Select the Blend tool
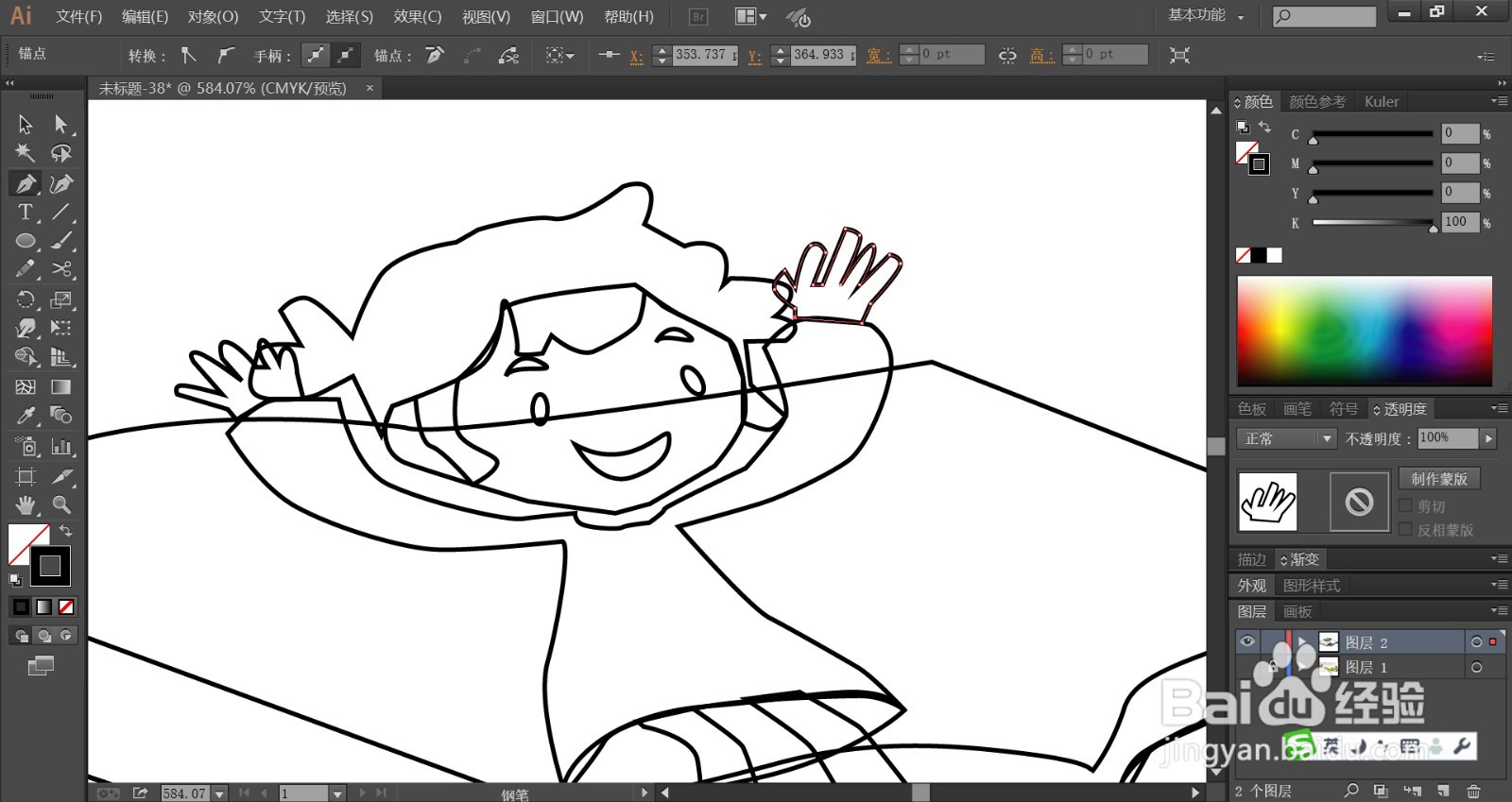This screenshot has height=802, width=1512. pos(61,416)
